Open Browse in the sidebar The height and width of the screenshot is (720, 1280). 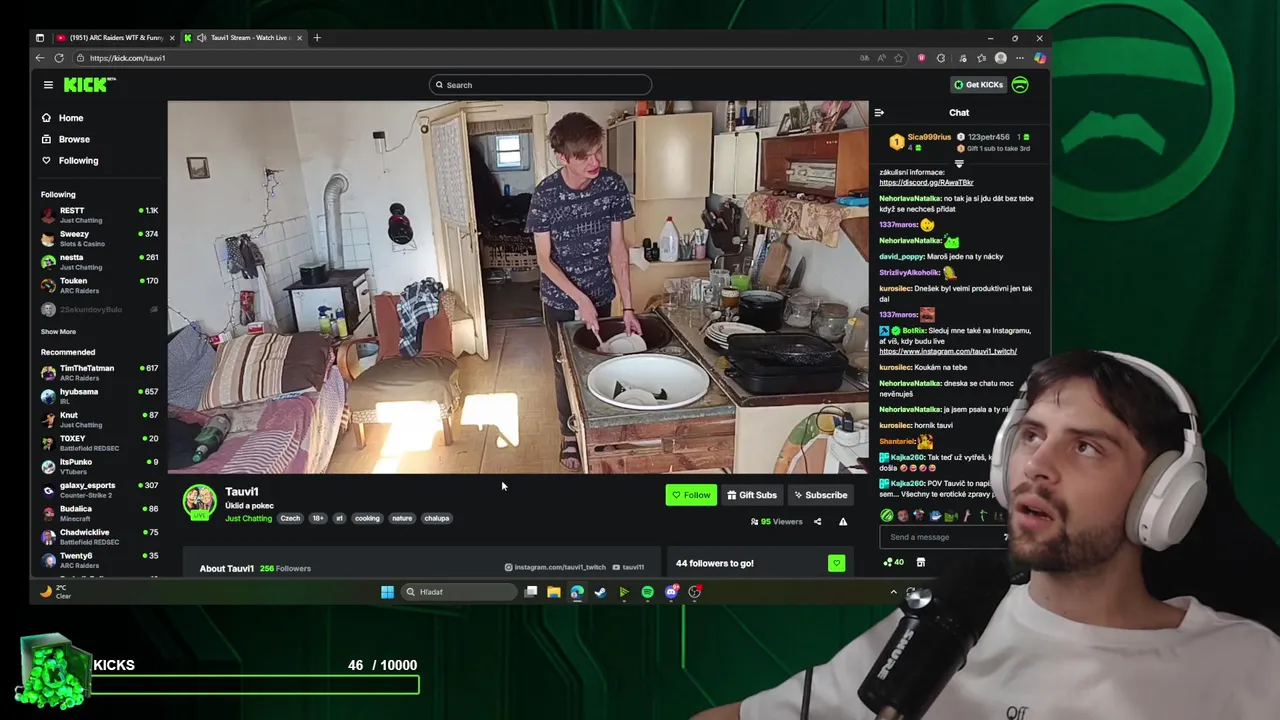65,139
